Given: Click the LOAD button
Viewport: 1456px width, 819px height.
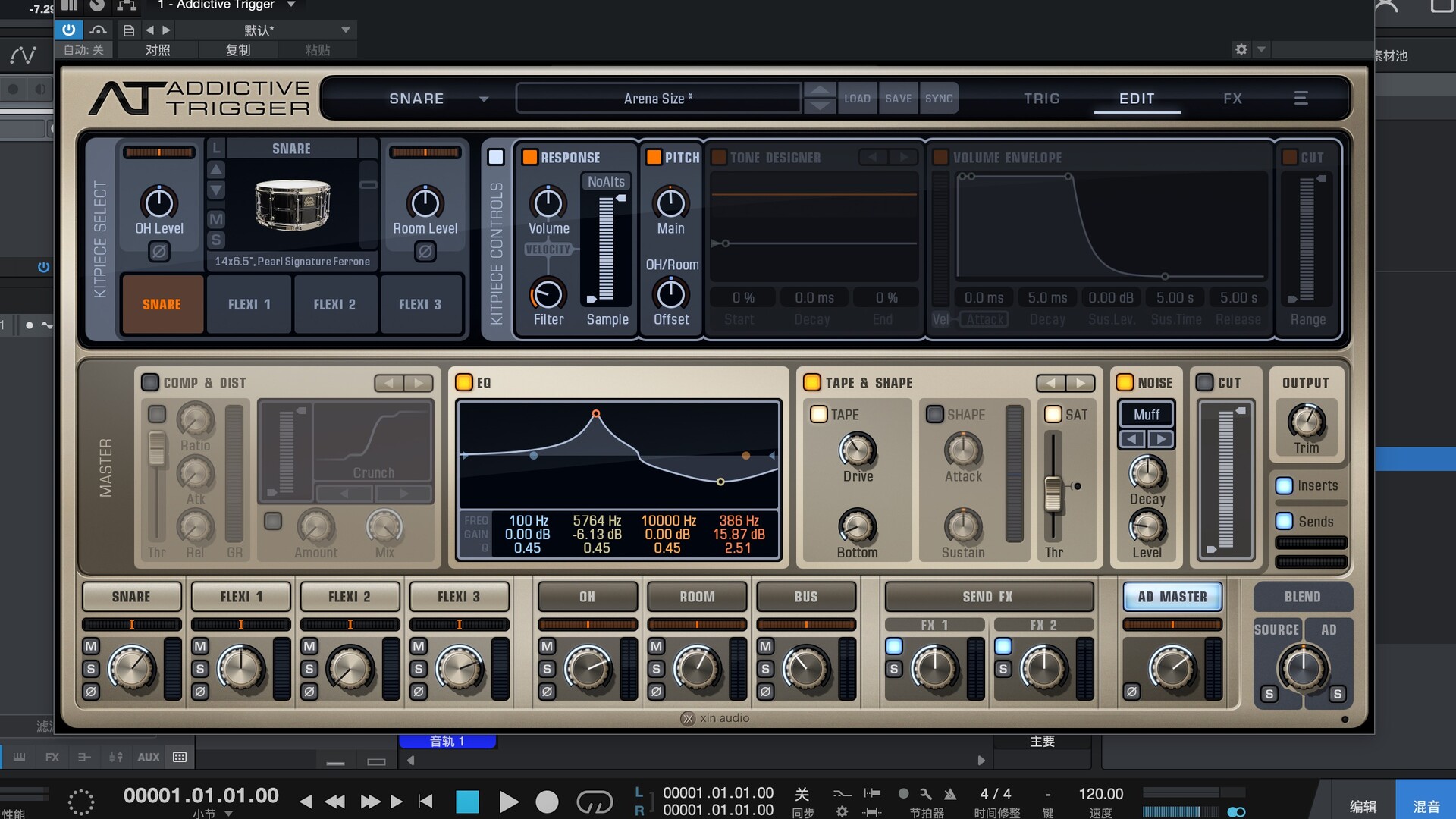Looking at the screenshot, I should pos(857,99).
